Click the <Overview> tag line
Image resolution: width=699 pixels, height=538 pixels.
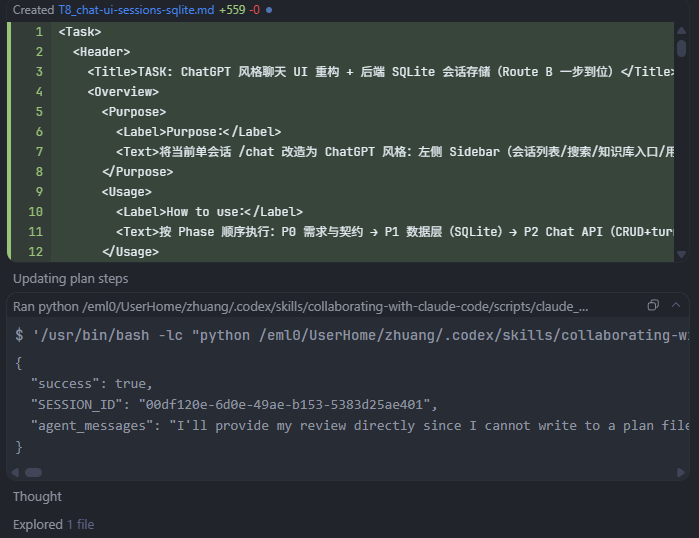(x=123, y=92)
